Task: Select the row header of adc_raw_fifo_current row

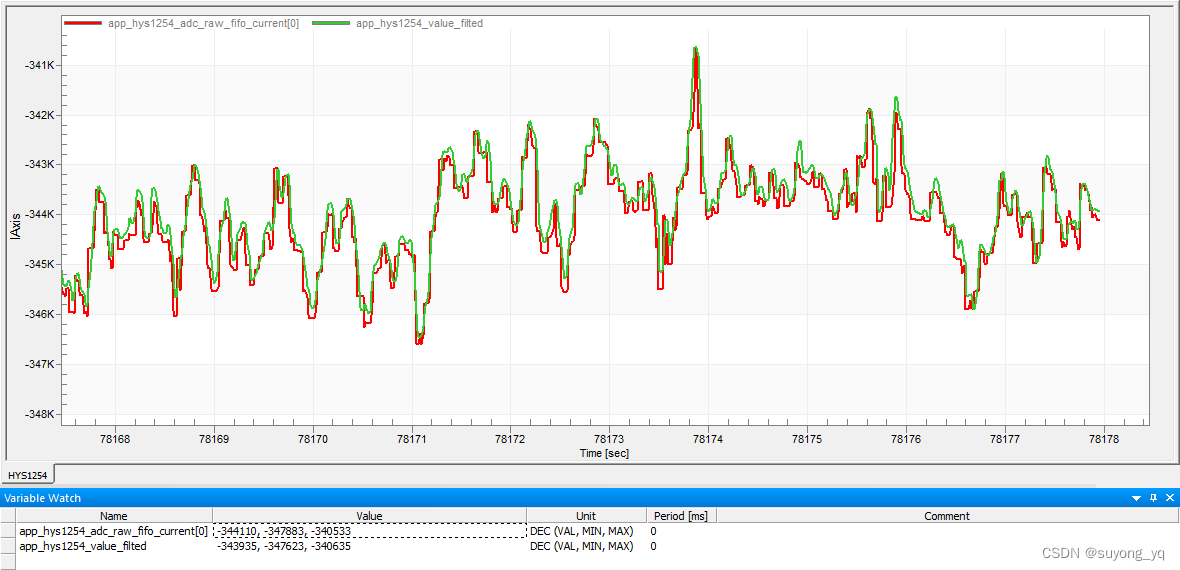Action: pyautogui.click(x=8, y=531)
